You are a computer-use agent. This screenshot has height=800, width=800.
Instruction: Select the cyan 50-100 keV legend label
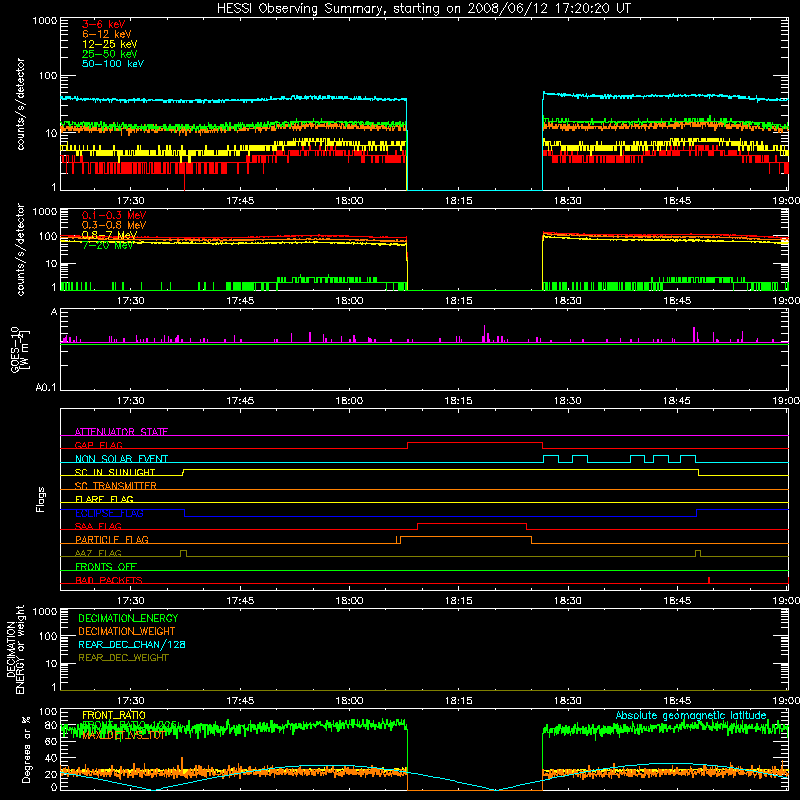coord(113,64)
